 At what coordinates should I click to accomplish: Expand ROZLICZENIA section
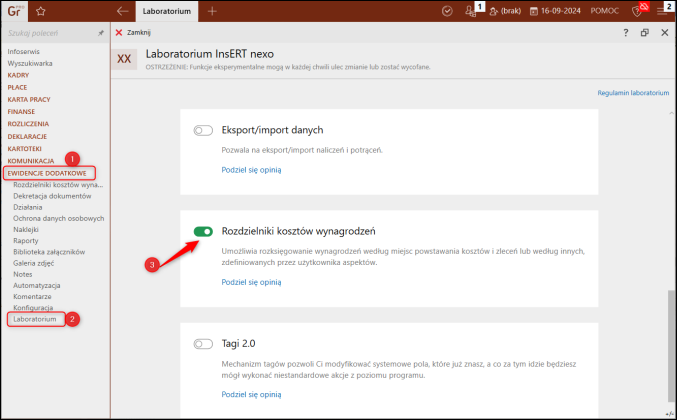(28, 124)
